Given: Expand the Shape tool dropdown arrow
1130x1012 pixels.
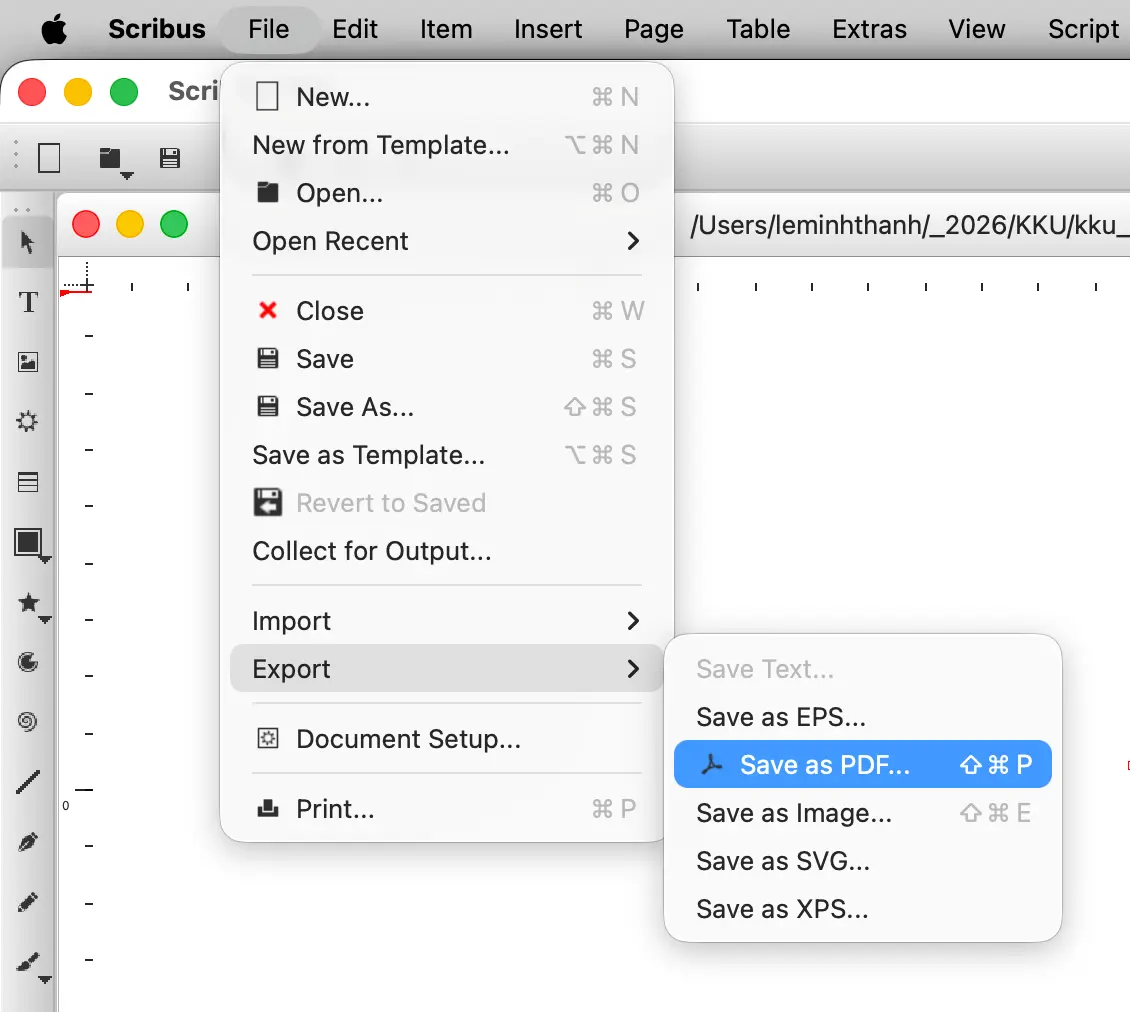Looking at the screenshot, I should (x=45, y=560).
